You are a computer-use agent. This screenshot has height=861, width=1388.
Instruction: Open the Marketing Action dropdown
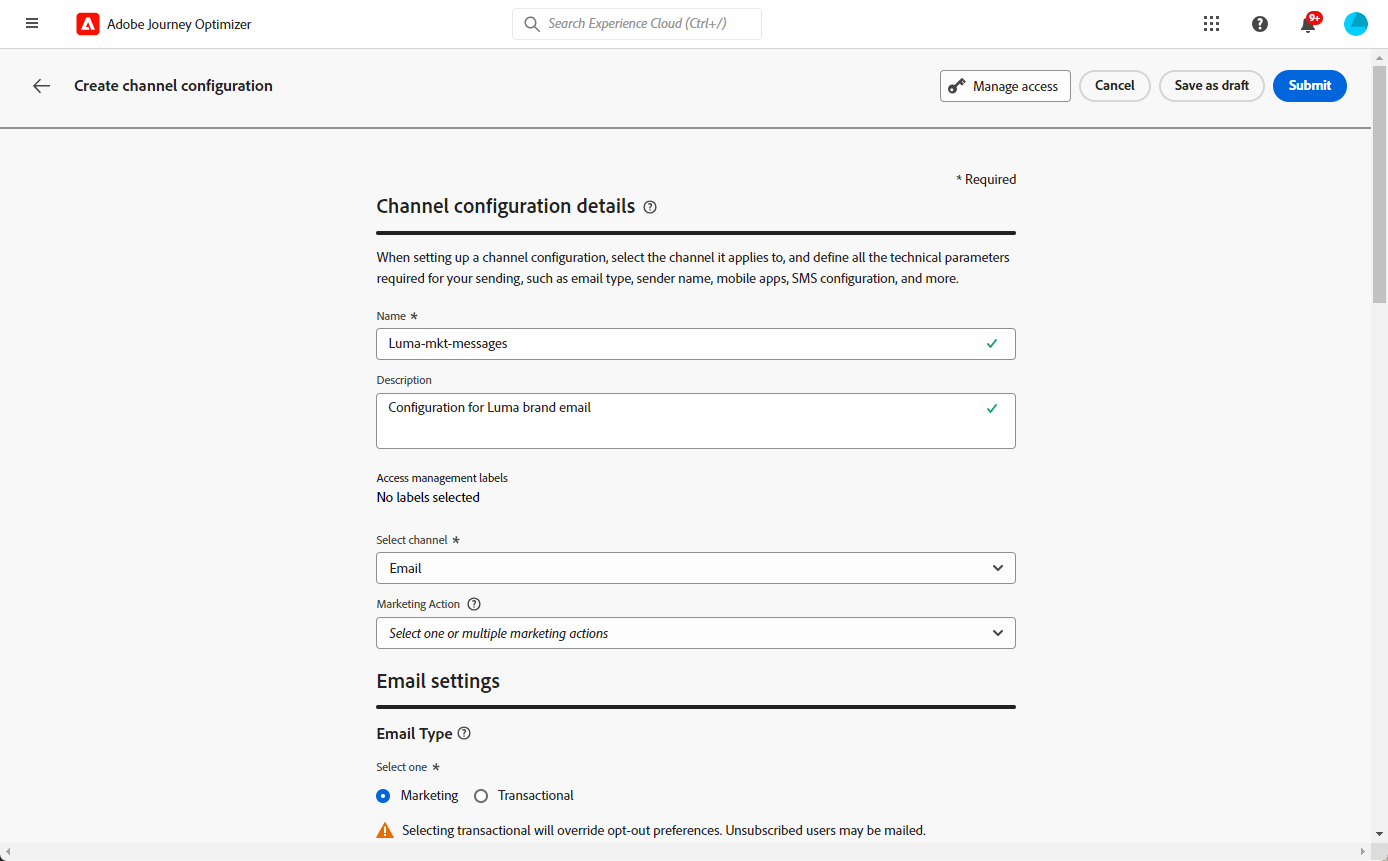696,633
